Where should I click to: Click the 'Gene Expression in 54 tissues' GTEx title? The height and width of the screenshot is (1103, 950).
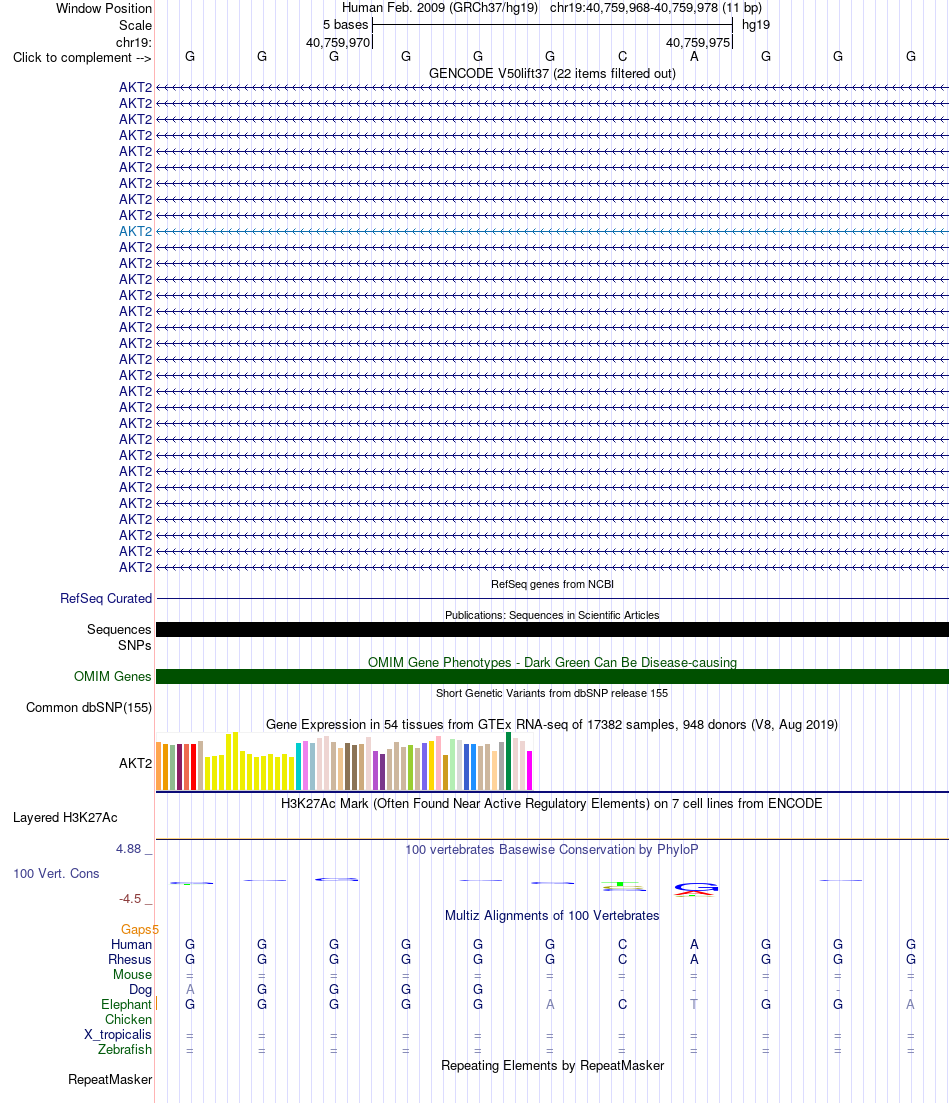click(x=552, y=725)
